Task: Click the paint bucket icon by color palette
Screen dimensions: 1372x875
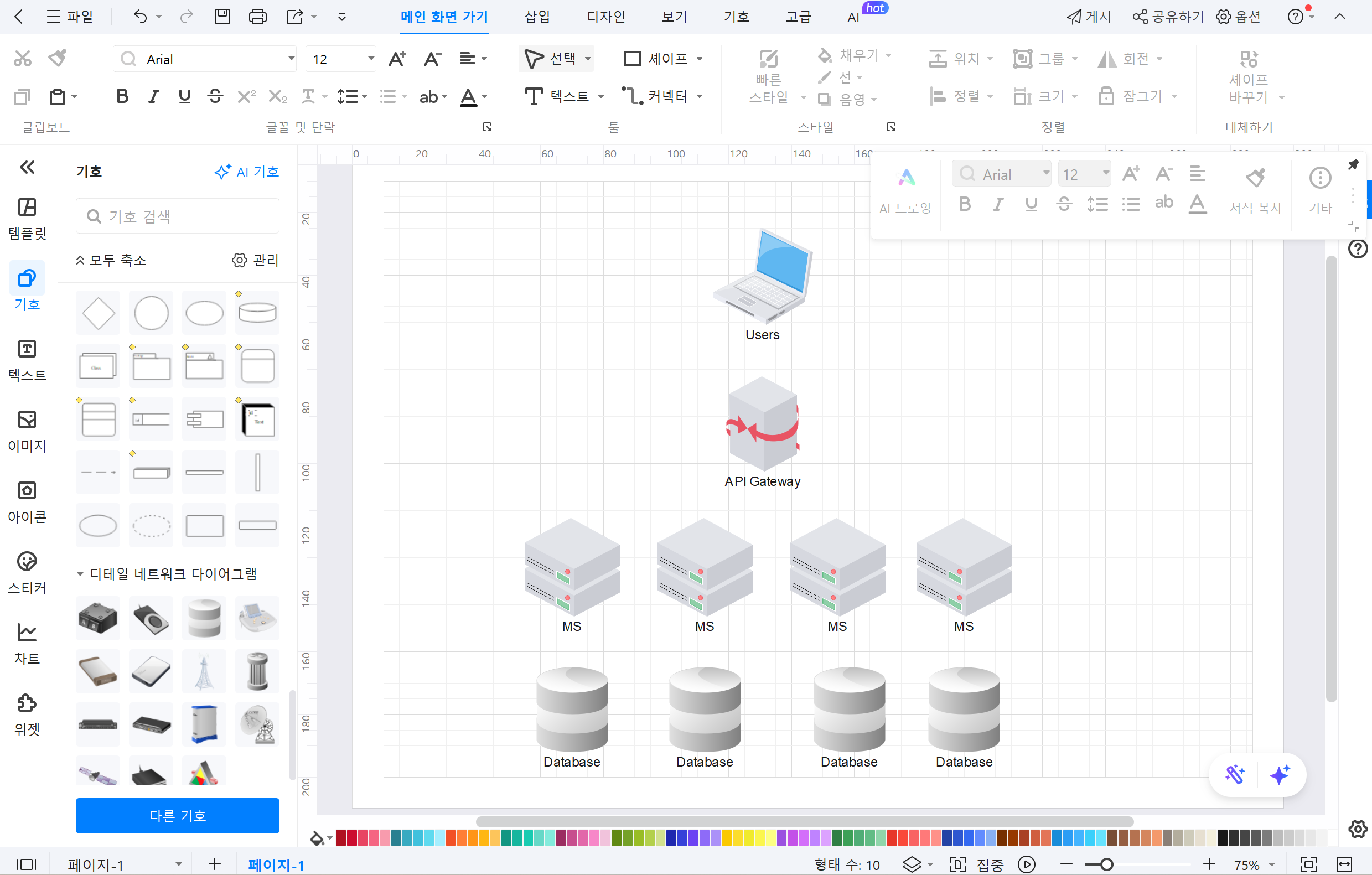Action: pyautogui.click(x=317, y=837)
